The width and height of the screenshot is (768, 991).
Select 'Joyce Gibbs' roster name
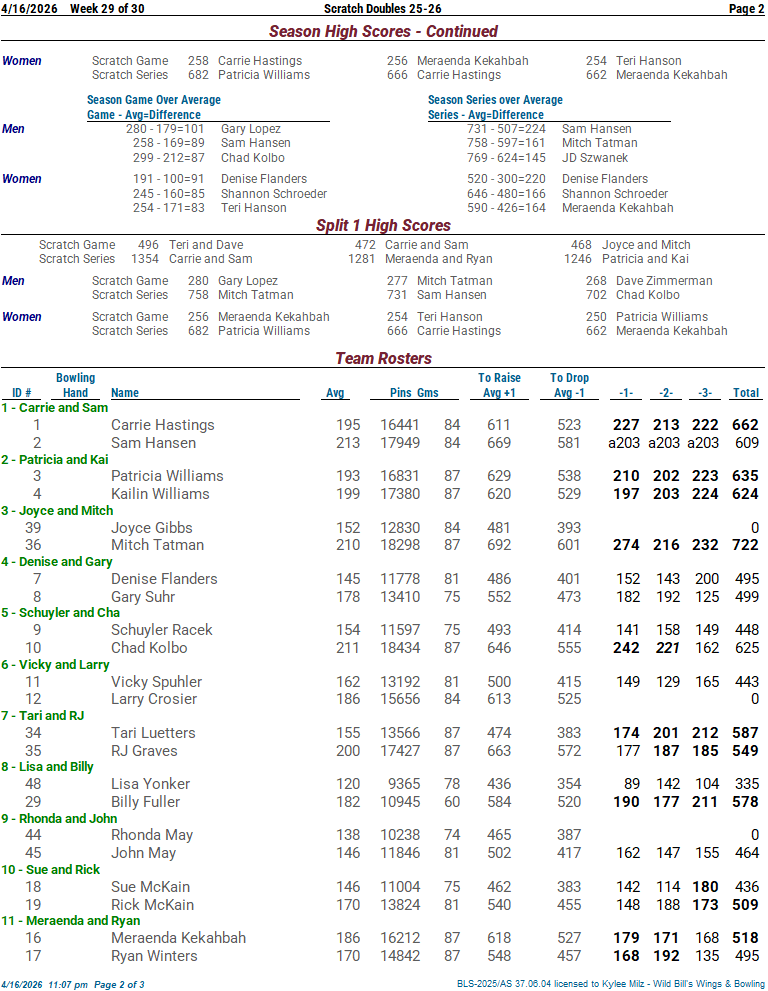152,528
